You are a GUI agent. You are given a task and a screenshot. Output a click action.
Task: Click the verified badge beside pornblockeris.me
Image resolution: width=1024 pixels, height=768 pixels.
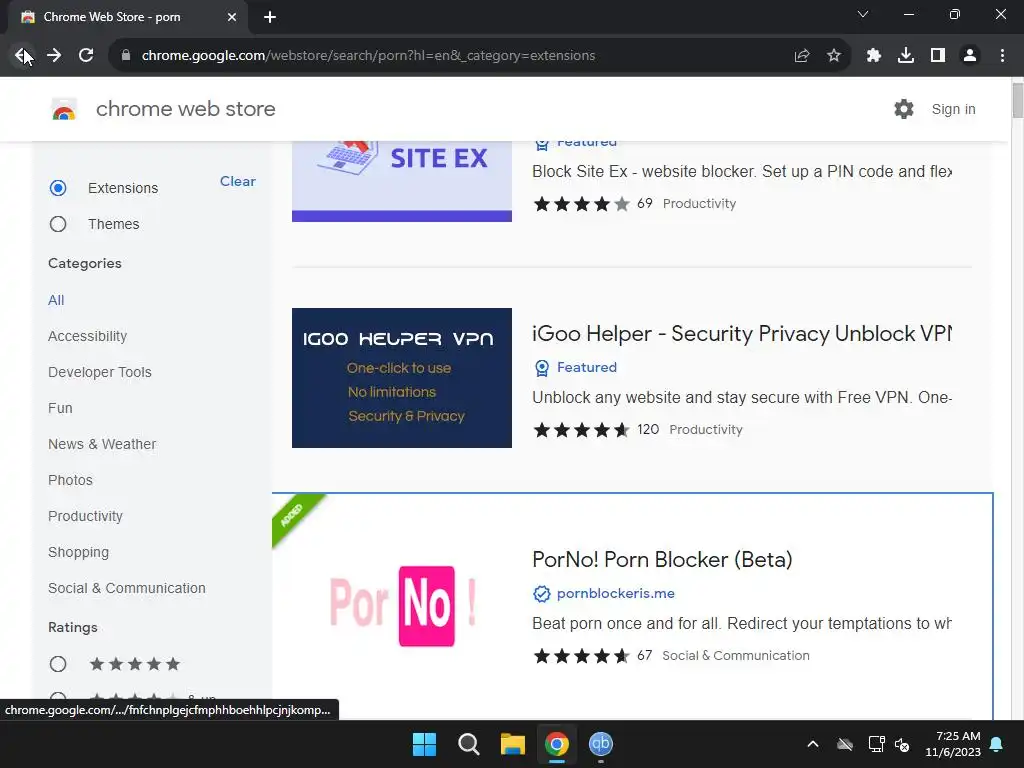[542, 594]
